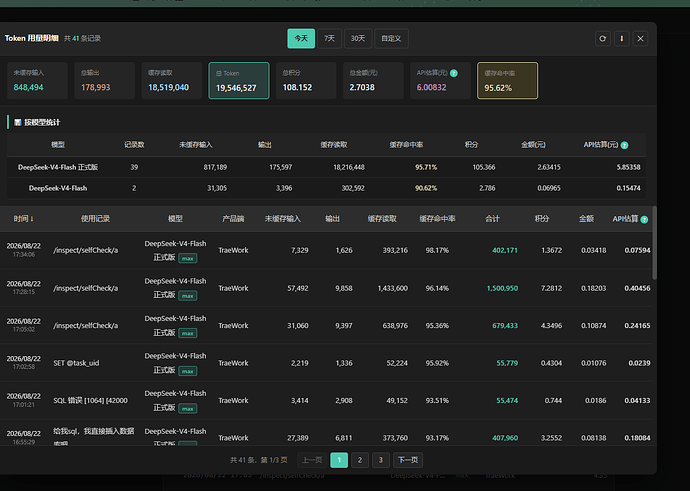Click the 上一页 previous page button
690x491 pixels.
[x=312, y=460]
